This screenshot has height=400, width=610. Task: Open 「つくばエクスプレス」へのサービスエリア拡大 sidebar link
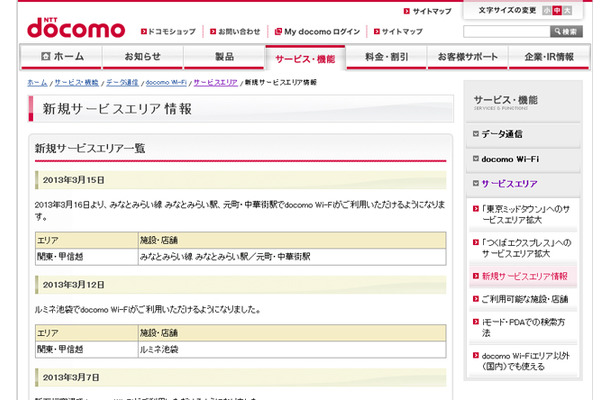526,248
